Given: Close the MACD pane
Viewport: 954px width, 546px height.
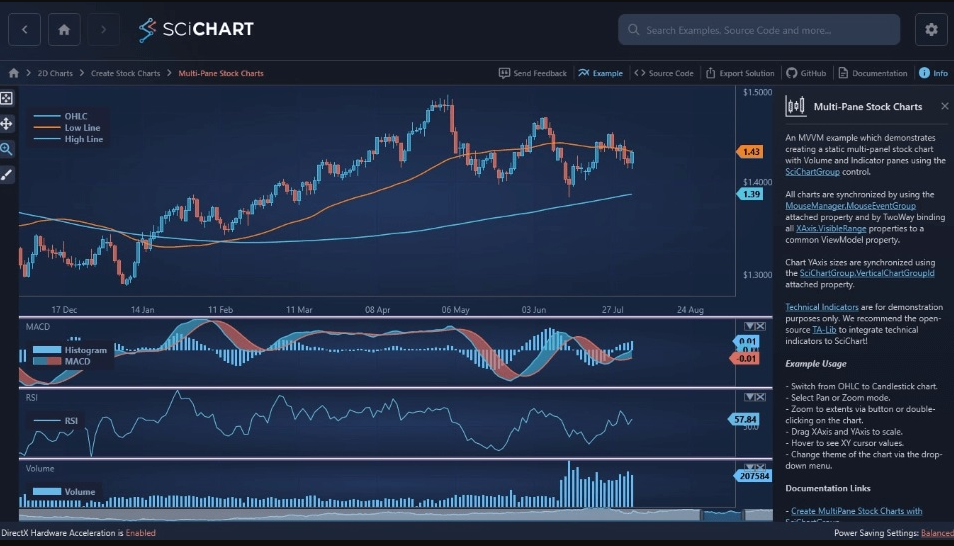Looking at the screenshot, I should pos(761,326).
